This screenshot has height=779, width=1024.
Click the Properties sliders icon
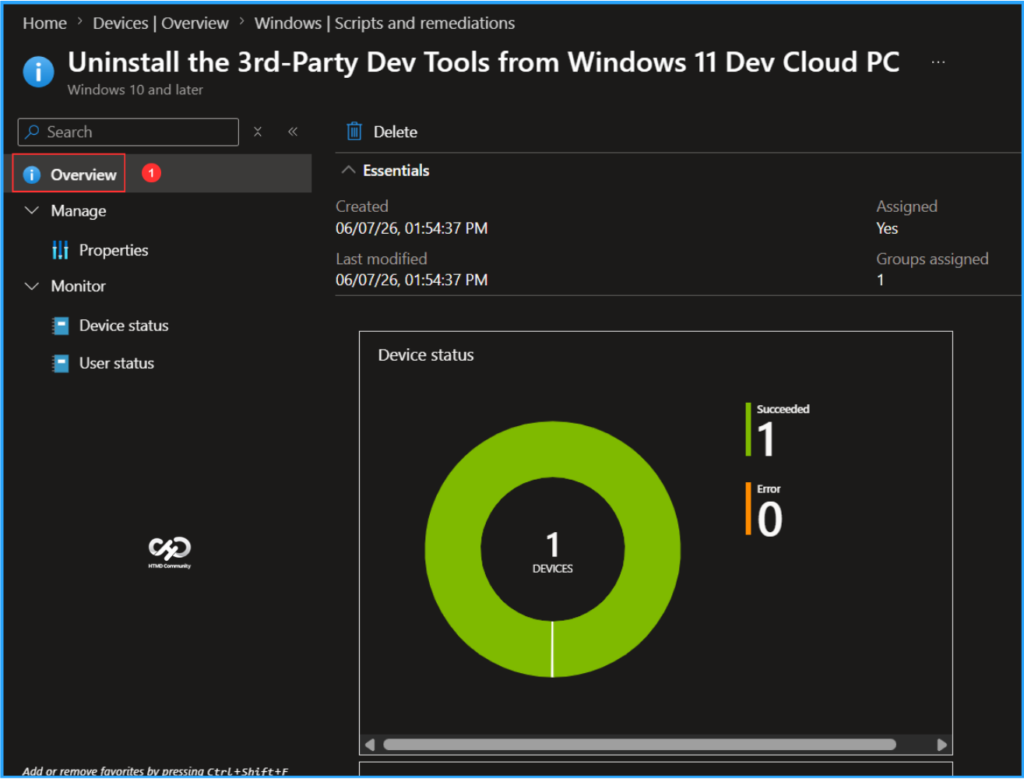click(60, 249)
